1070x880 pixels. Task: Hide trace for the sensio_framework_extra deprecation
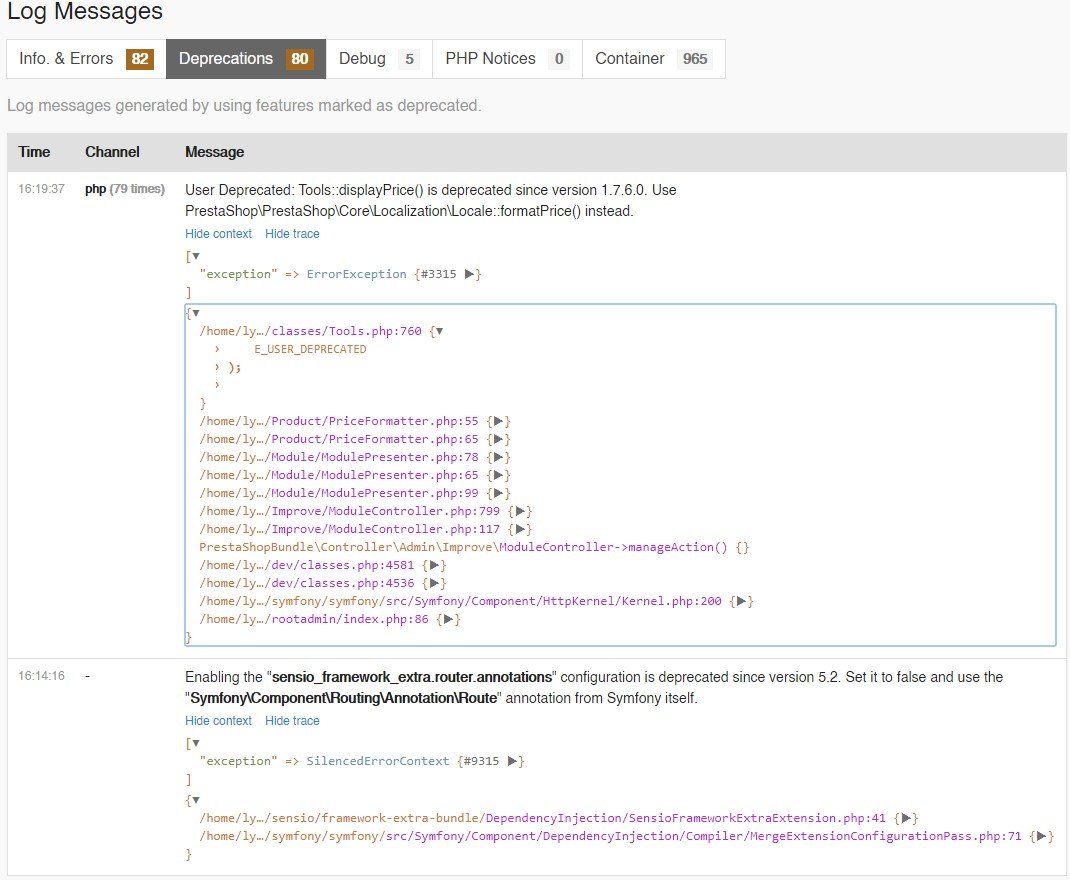click(x=292, y=721)
